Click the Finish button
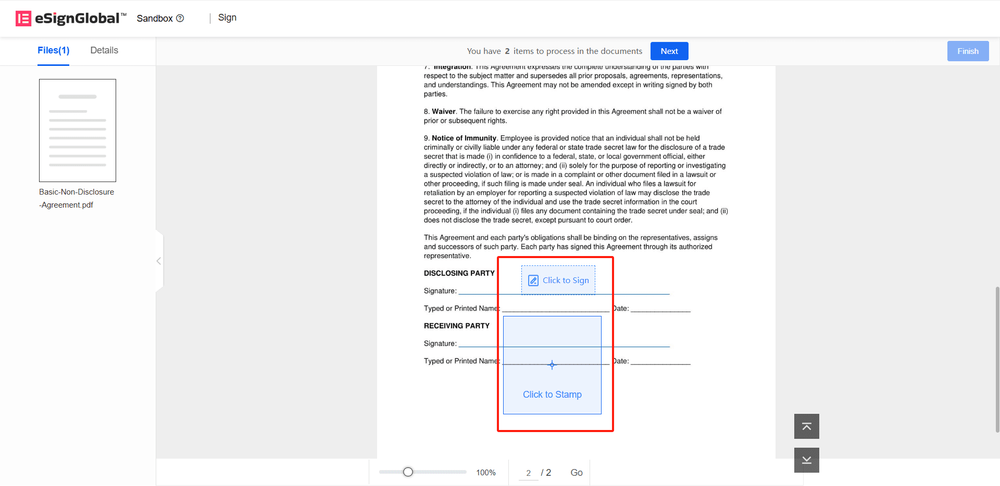Image resolution: width=1000 pixels, height=486 pixels. (967, 51)
